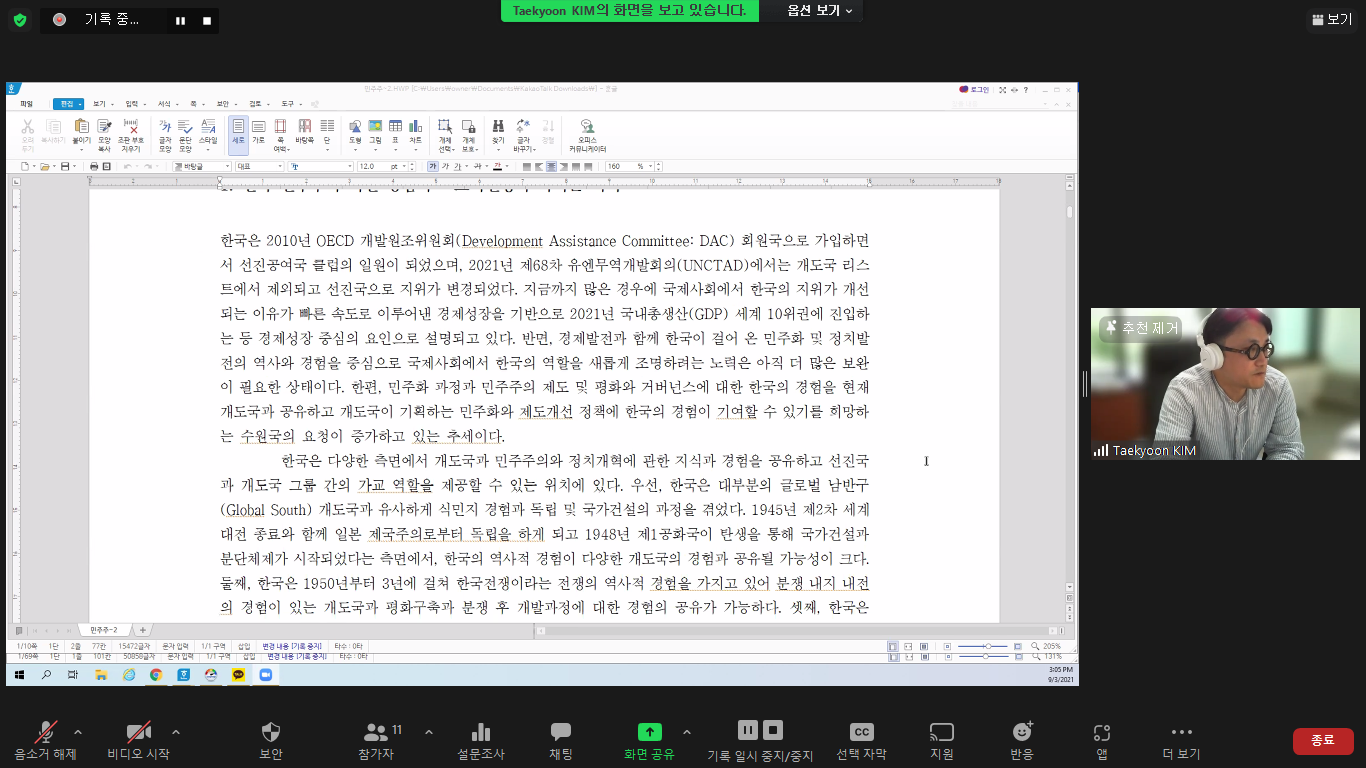Toggle italic (가) formatting button
This screenshot has width=1366, height=768.
(445, 166)
